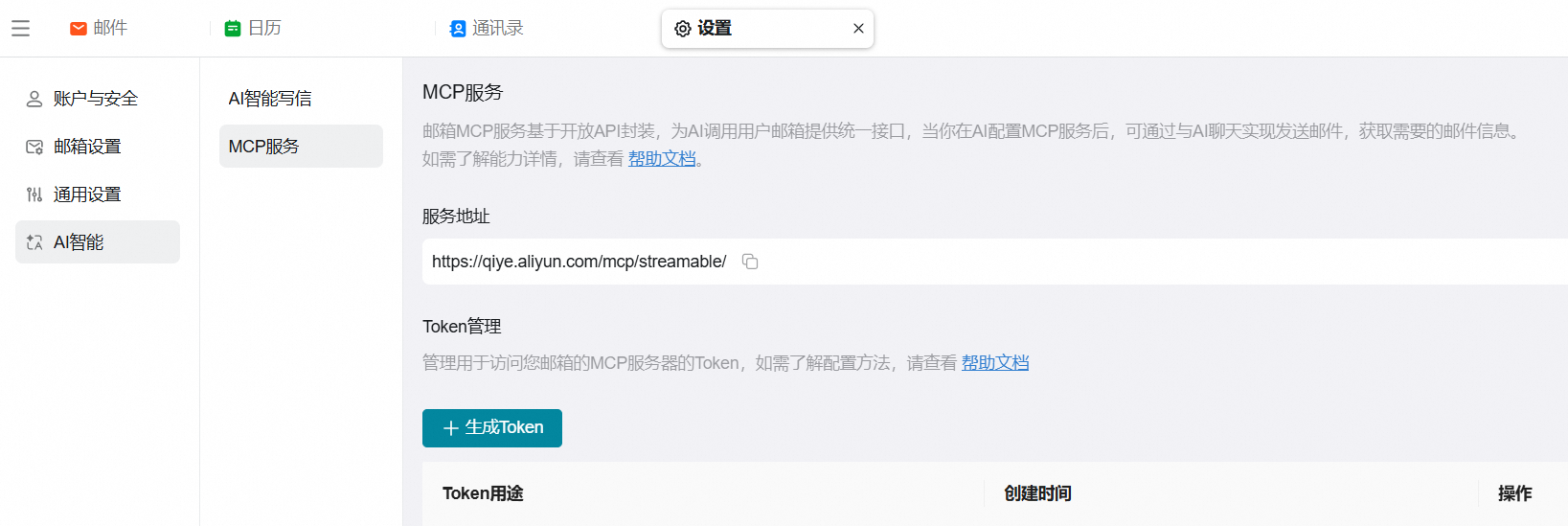1568x526 pixels.
Task: Copy the service address using copy icon
Action: pyautogui.click(x=750, y=262)
